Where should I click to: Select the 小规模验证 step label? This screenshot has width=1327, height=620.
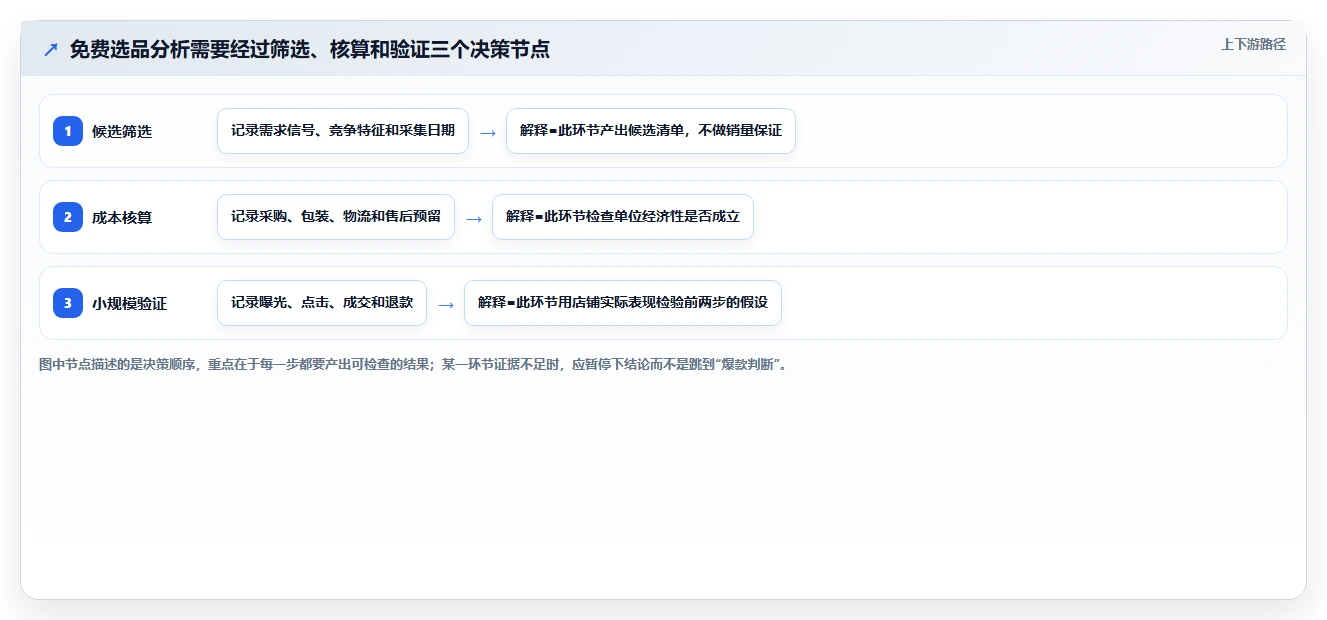[130, 303]
